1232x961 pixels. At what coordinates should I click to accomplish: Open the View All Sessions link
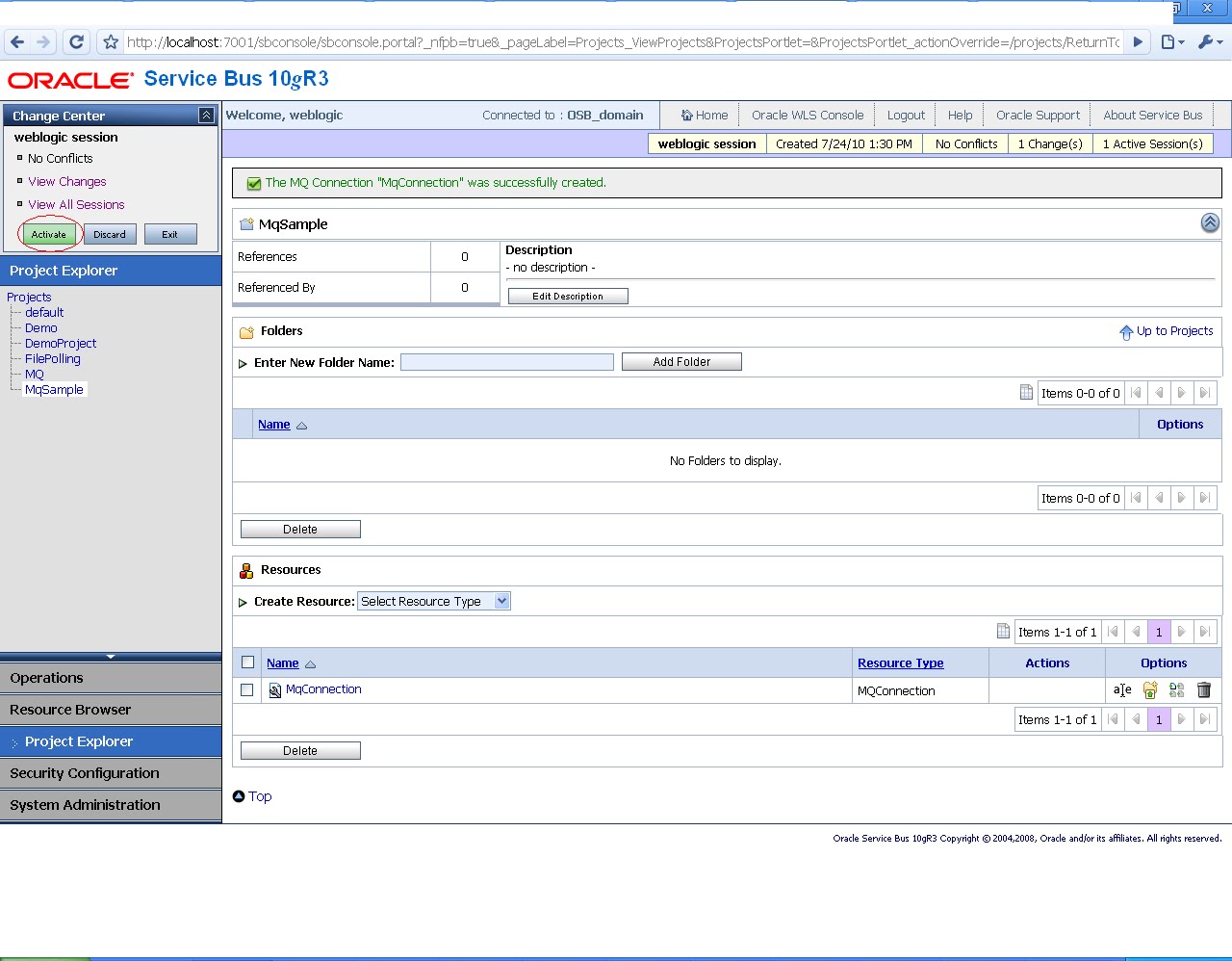point(76,204)
